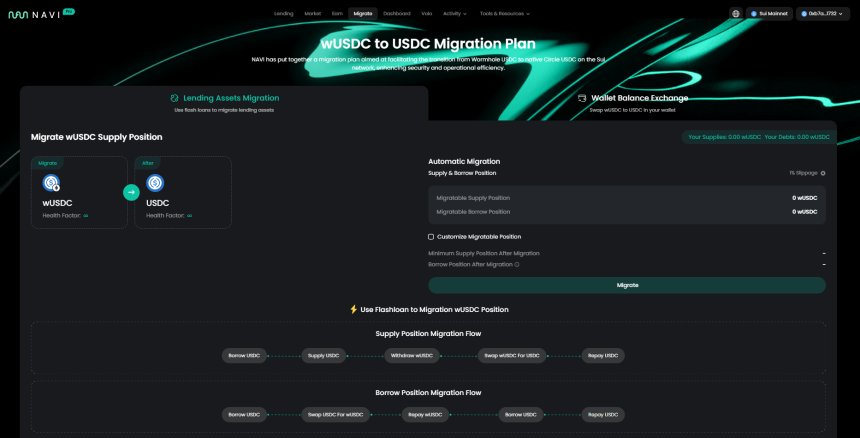860x438 pixels.
Task: Click the Borrow USDC supply flow step
Action: point(244,356)
